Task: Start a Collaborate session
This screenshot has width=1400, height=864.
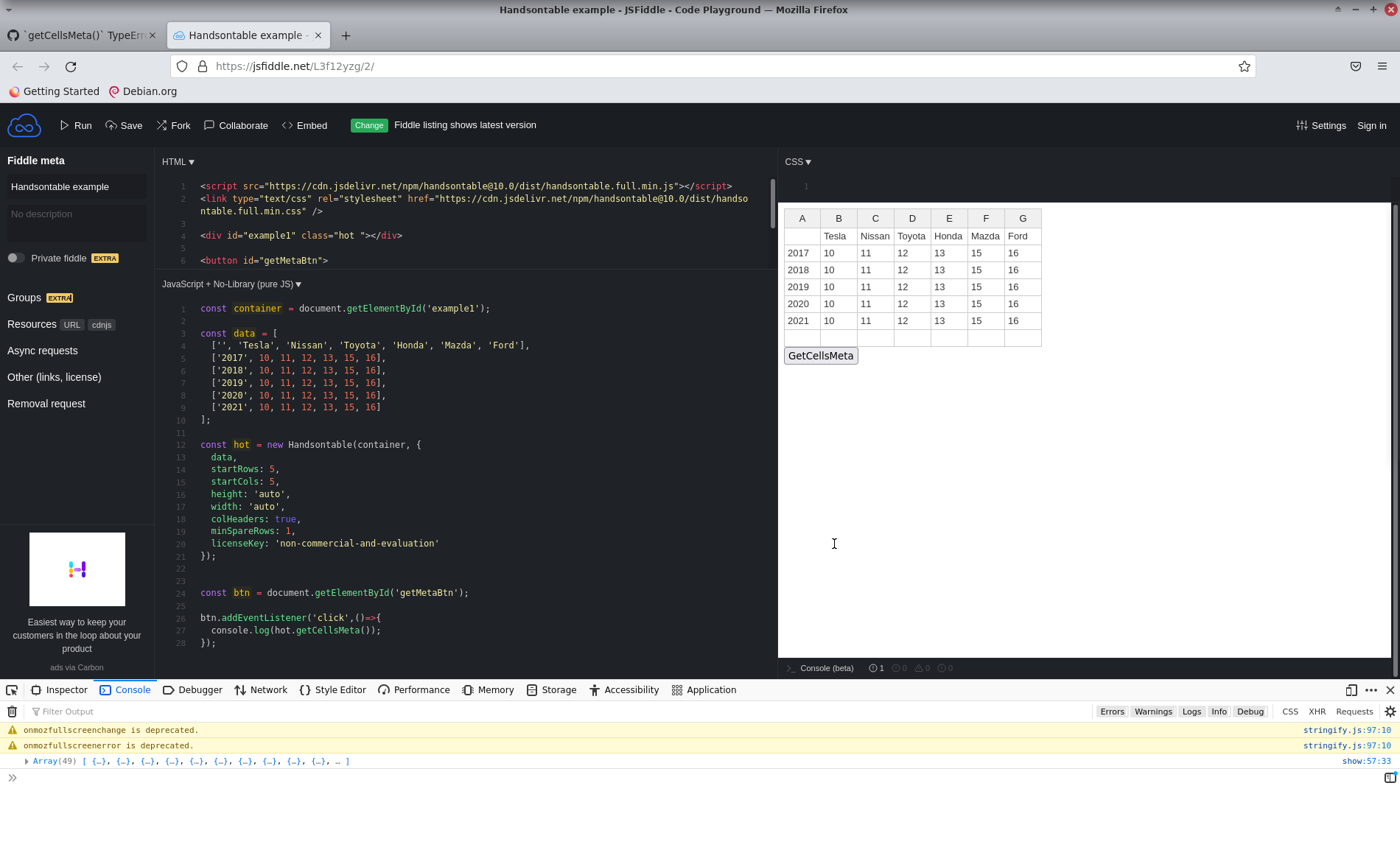Action: 235,125
